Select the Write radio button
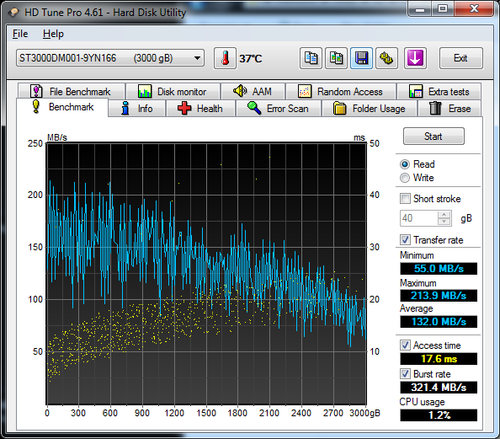Screen dimensions: 500x439 [405, 178]
